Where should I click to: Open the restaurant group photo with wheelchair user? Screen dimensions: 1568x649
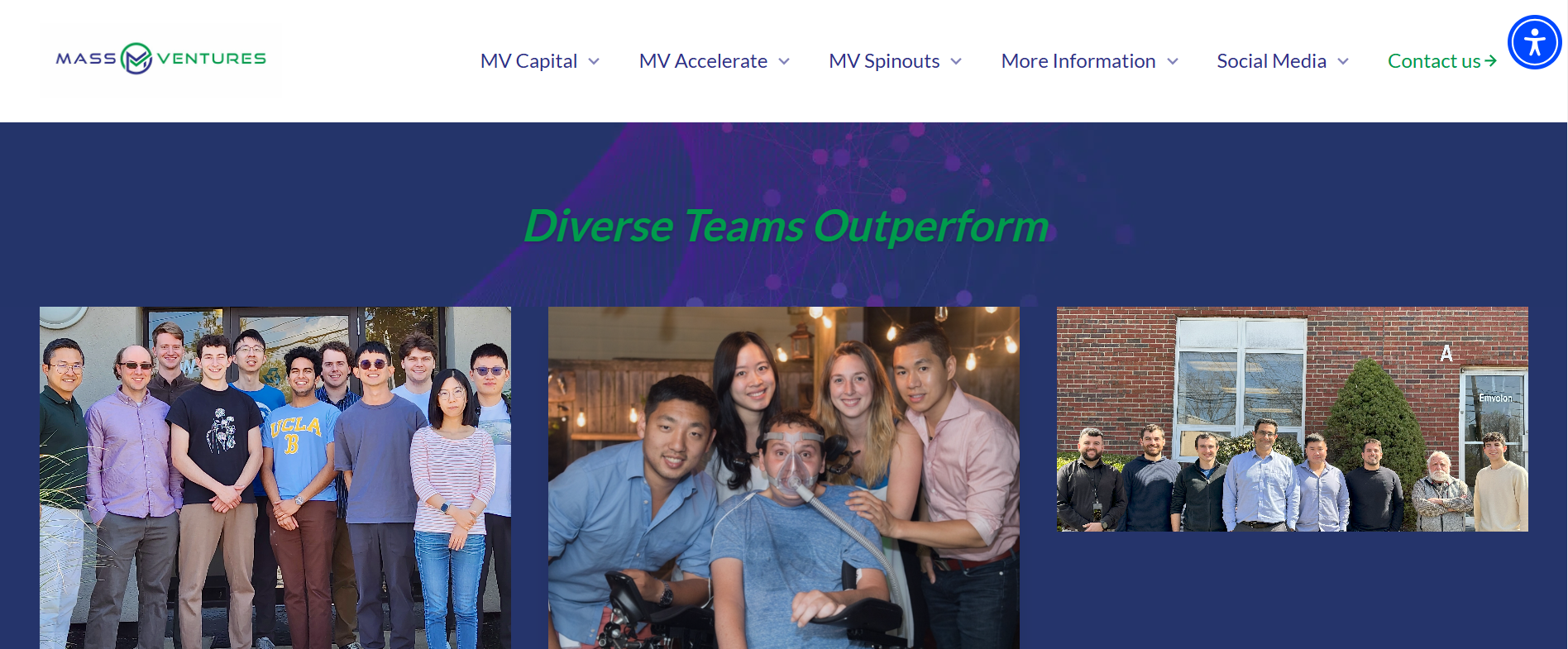point(784,478)
